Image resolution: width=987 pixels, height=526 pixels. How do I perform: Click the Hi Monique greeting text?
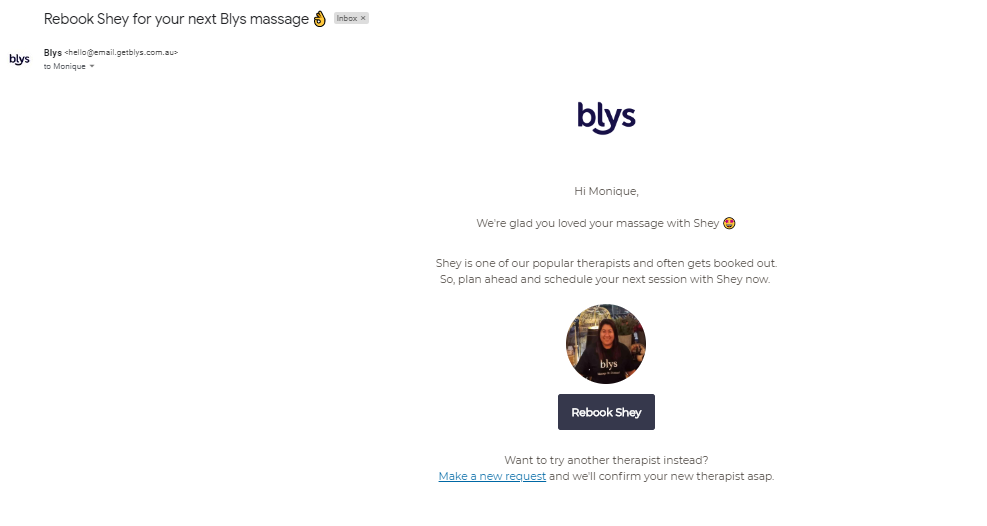(x=606, y=191)
